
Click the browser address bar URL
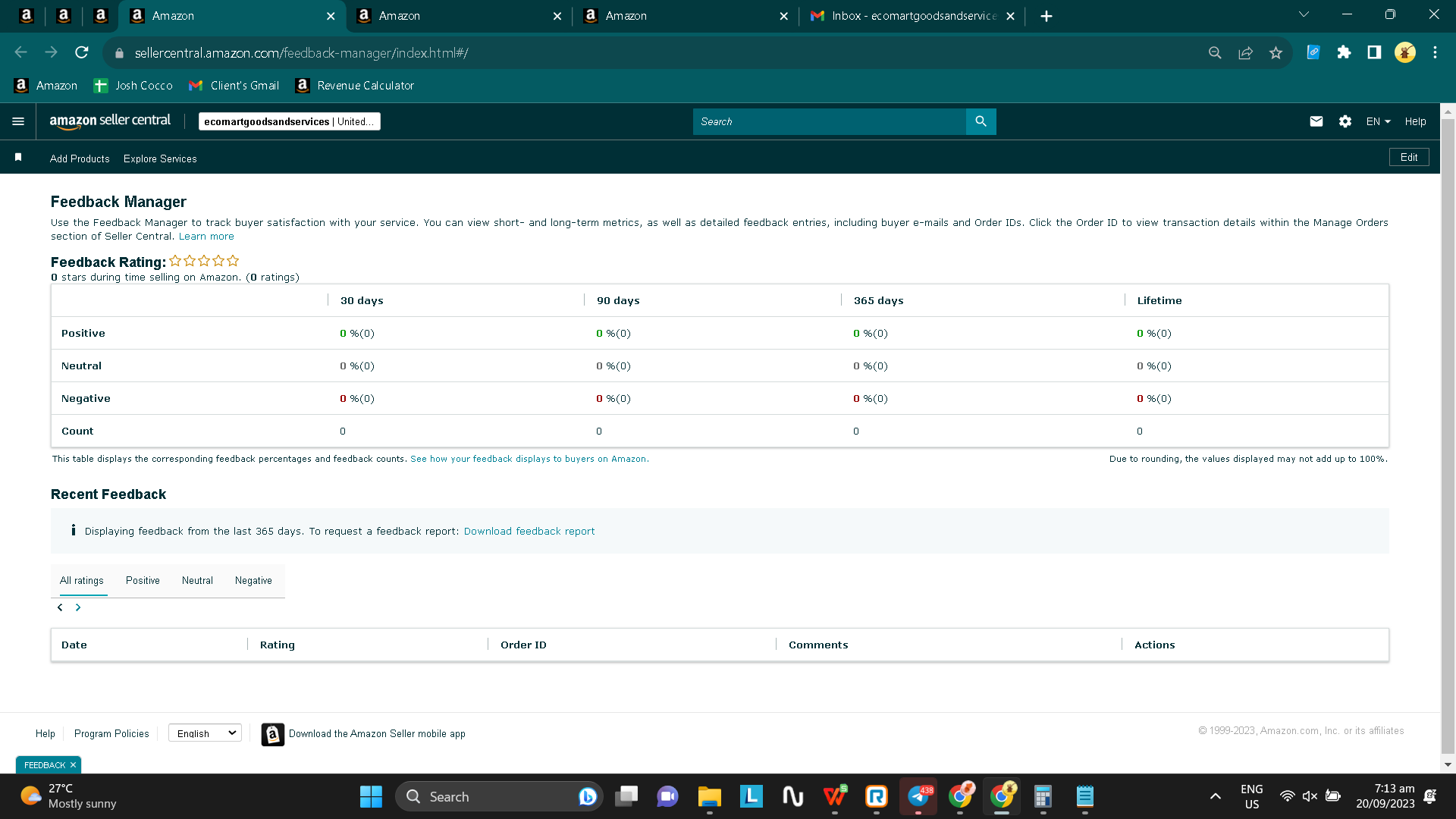(301, 53)
